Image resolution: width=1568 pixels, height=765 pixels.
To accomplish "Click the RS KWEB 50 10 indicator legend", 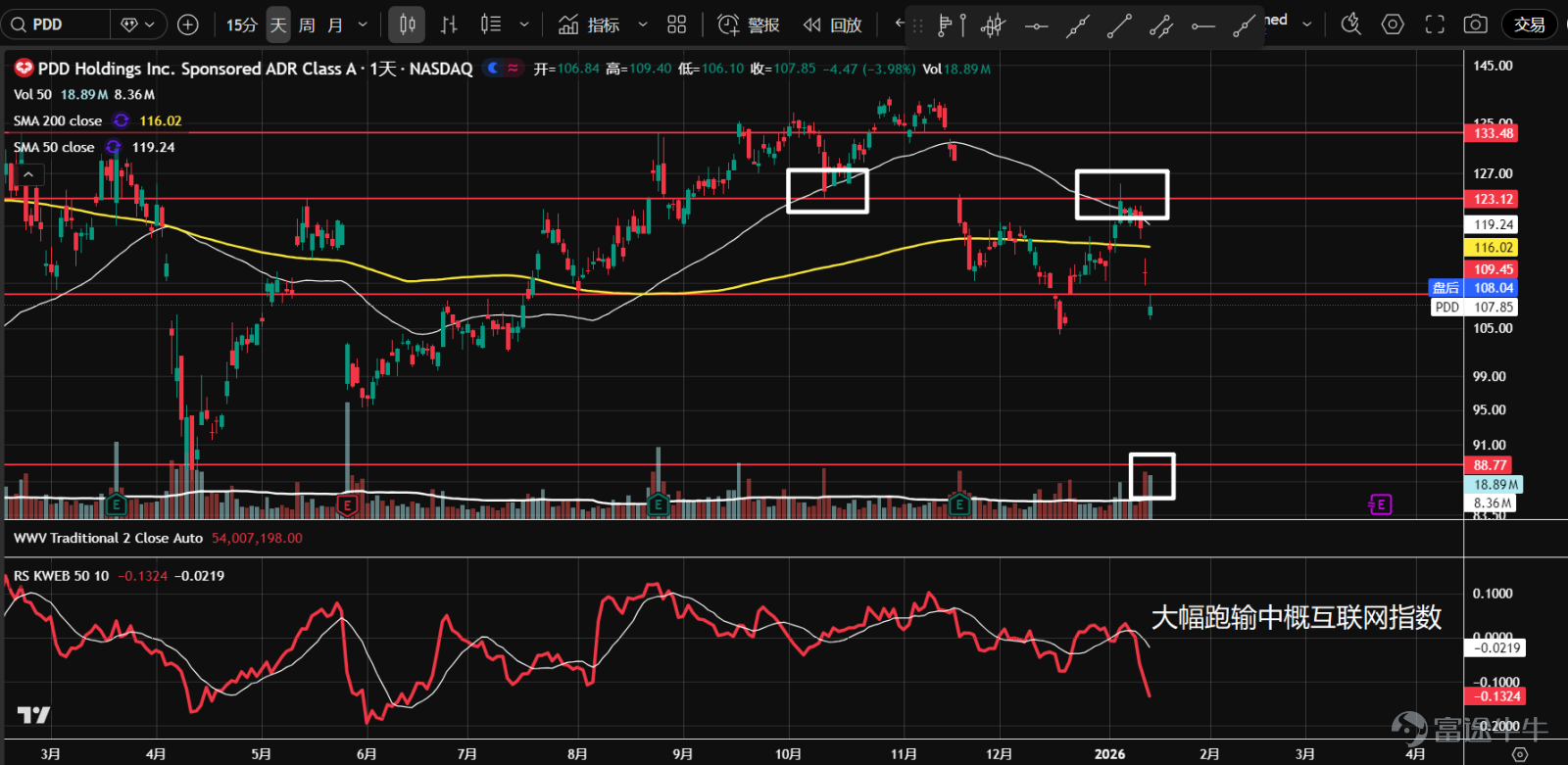I will tap(61, 576).
